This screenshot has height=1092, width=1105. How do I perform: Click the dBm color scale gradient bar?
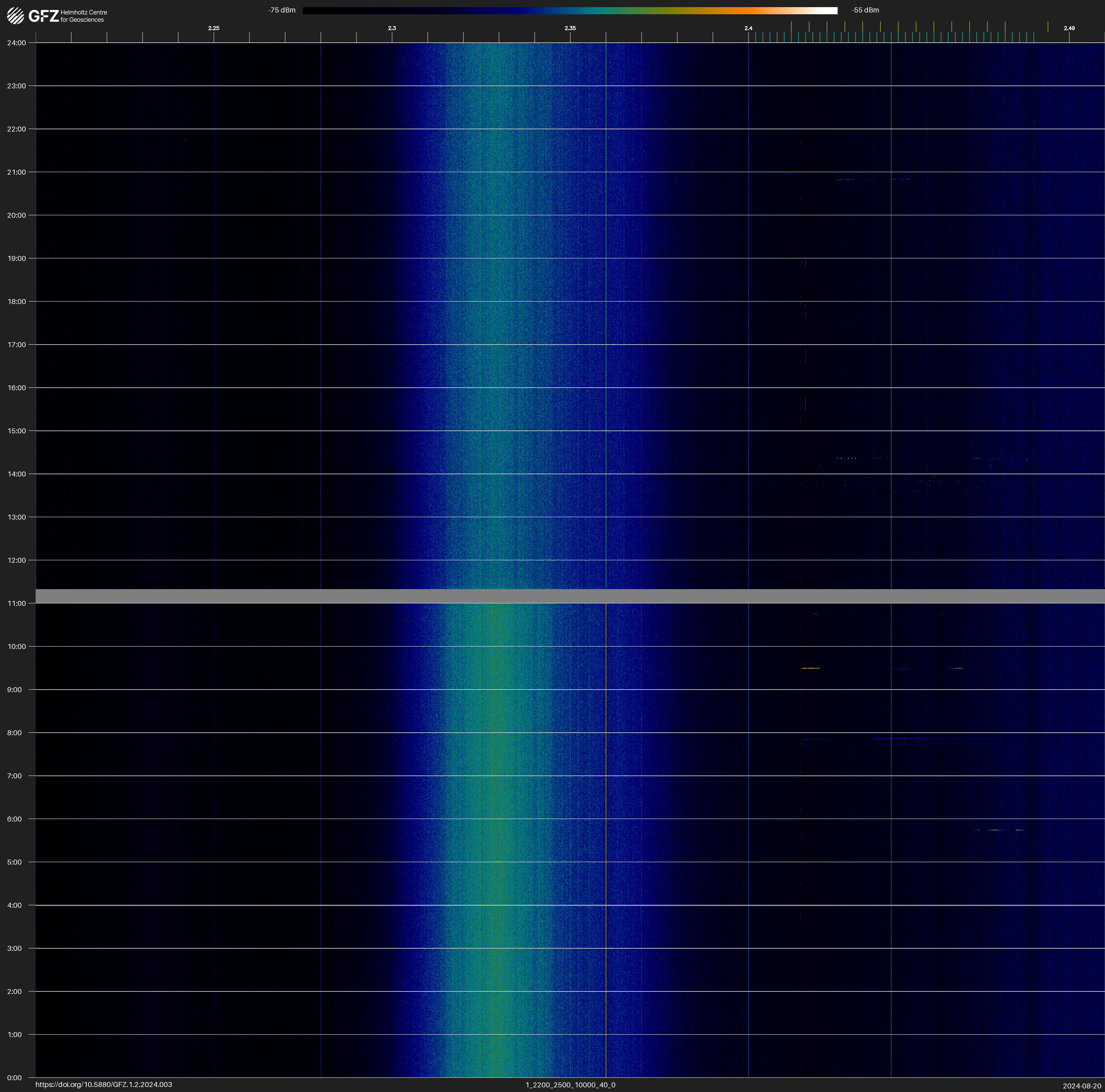click(x=570, y=10)
